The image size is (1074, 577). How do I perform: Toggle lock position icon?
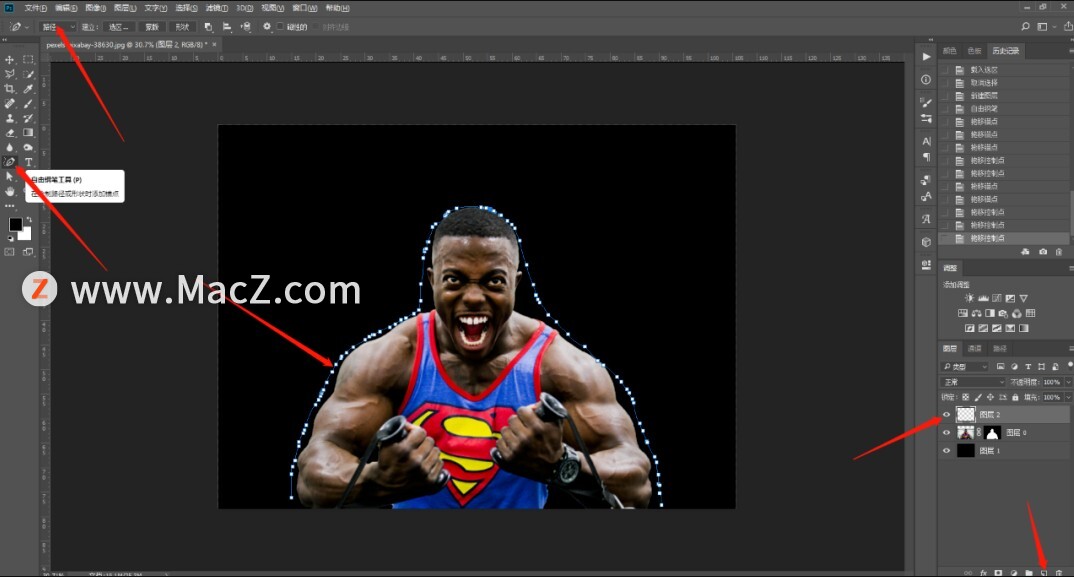point(990,397)
